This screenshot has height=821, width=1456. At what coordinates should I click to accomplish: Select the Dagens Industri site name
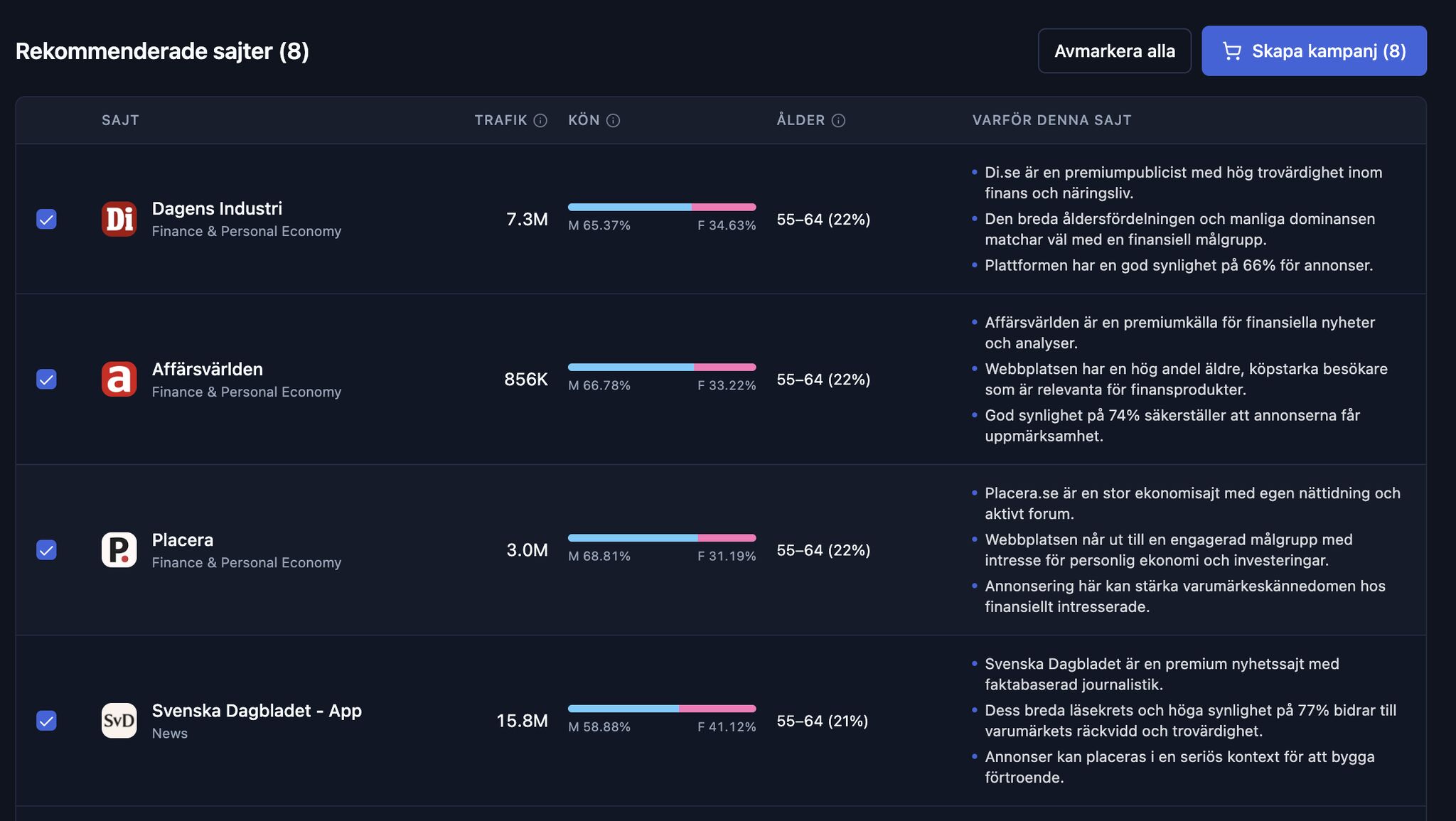click(217, 208)
